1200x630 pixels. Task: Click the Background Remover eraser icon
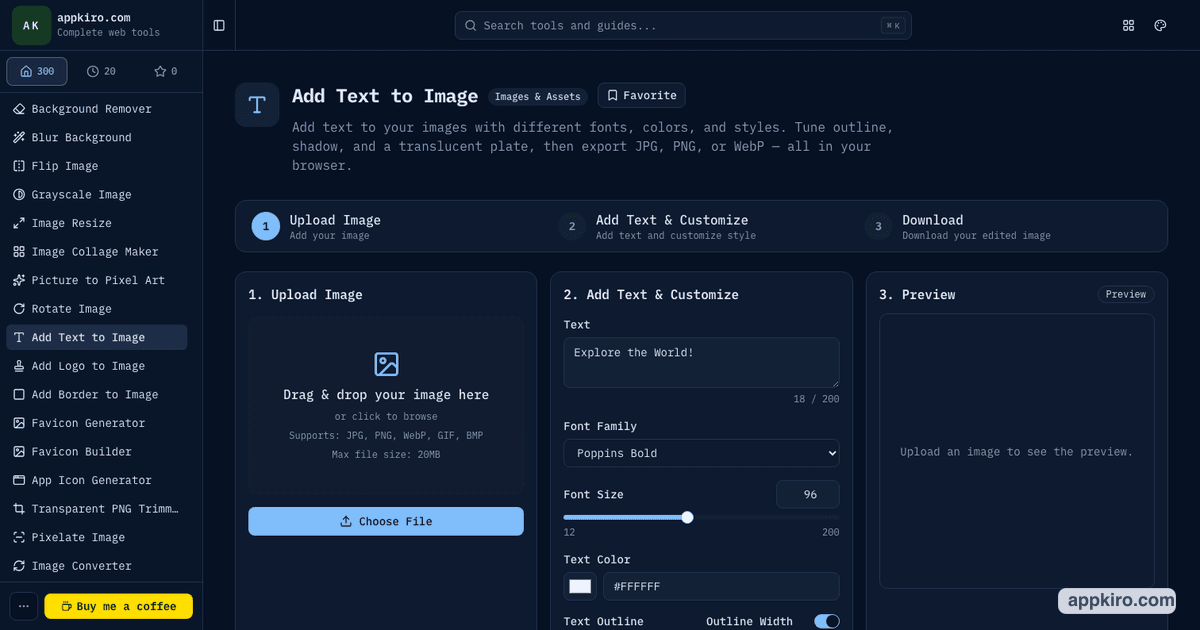click(x=19, y=109)
